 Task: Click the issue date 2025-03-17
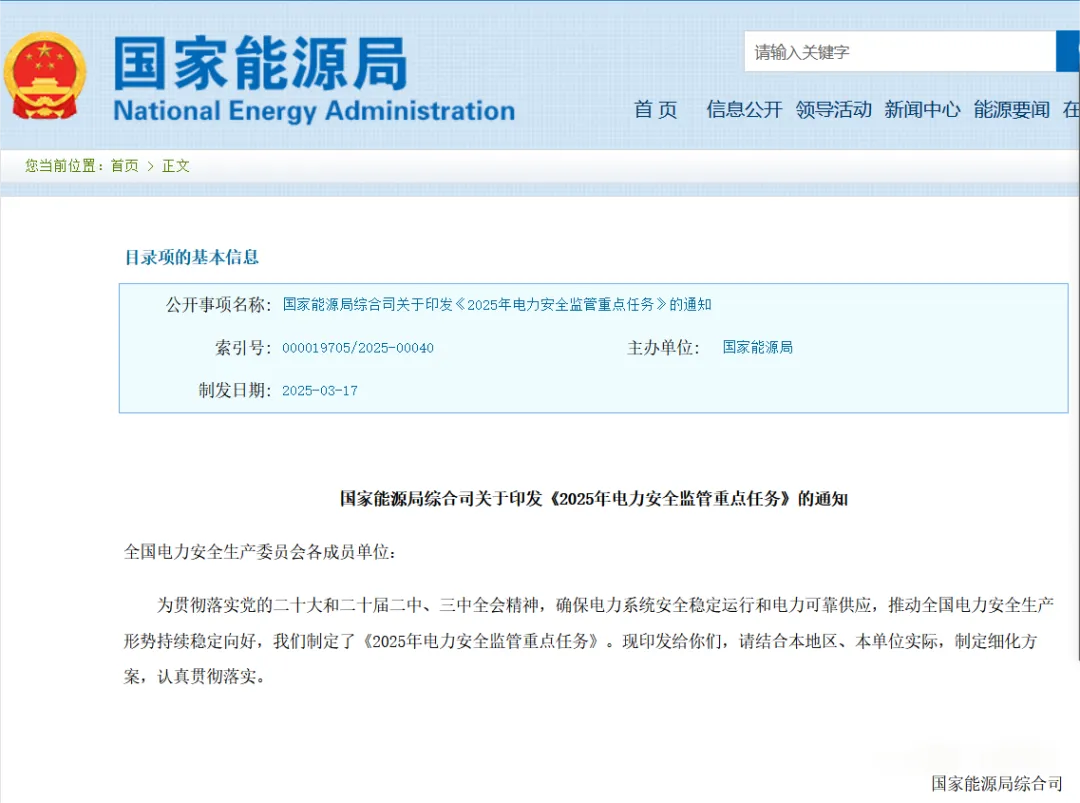tap(320, 391)
